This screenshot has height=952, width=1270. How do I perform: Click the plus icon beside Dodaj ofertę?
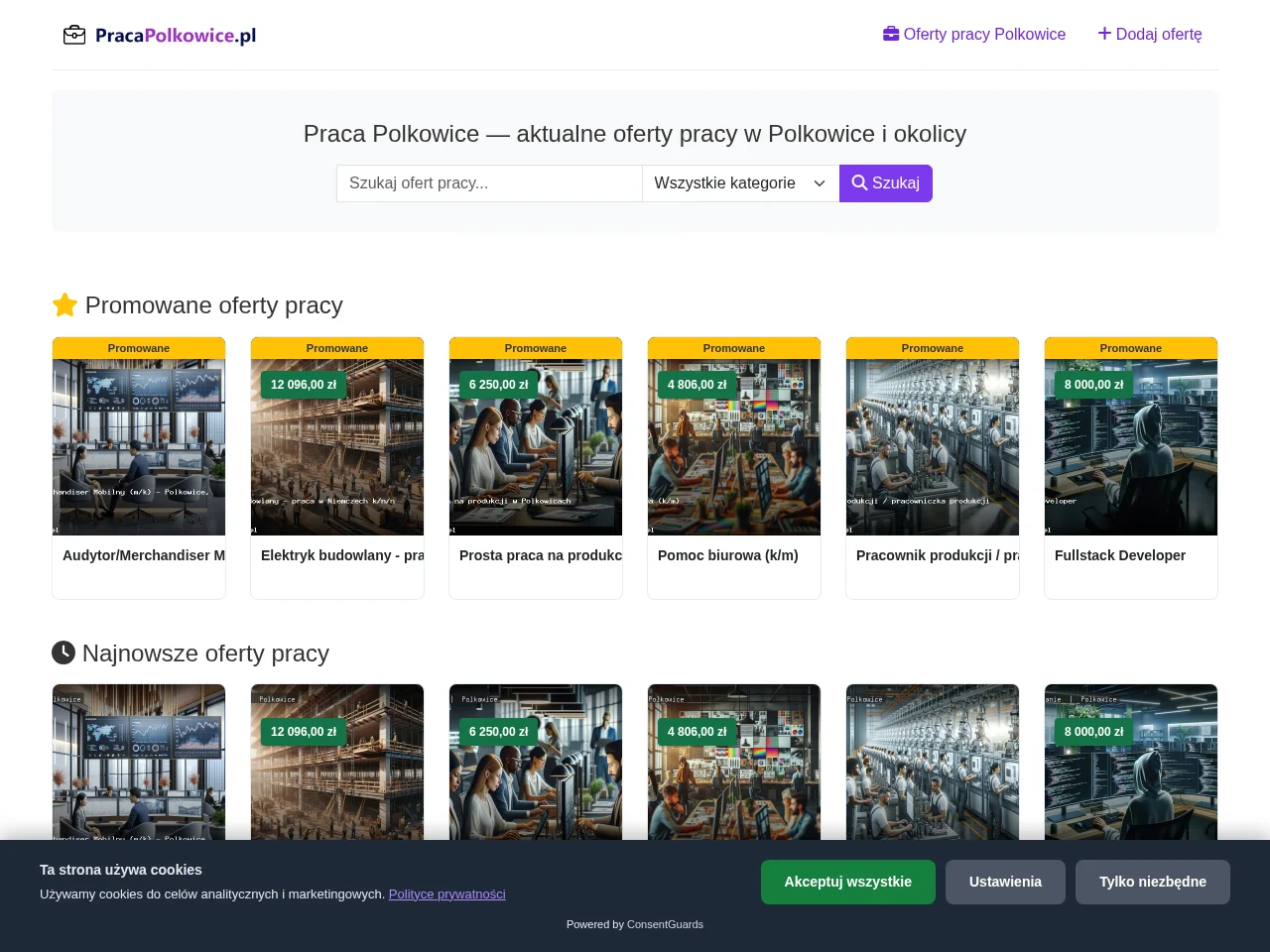(1104, 34)
